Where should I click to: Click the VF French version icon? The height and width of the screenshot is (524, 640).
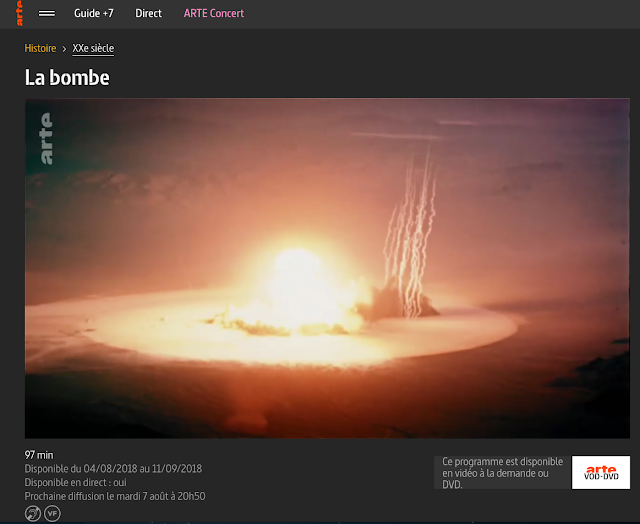click(52, 513)
